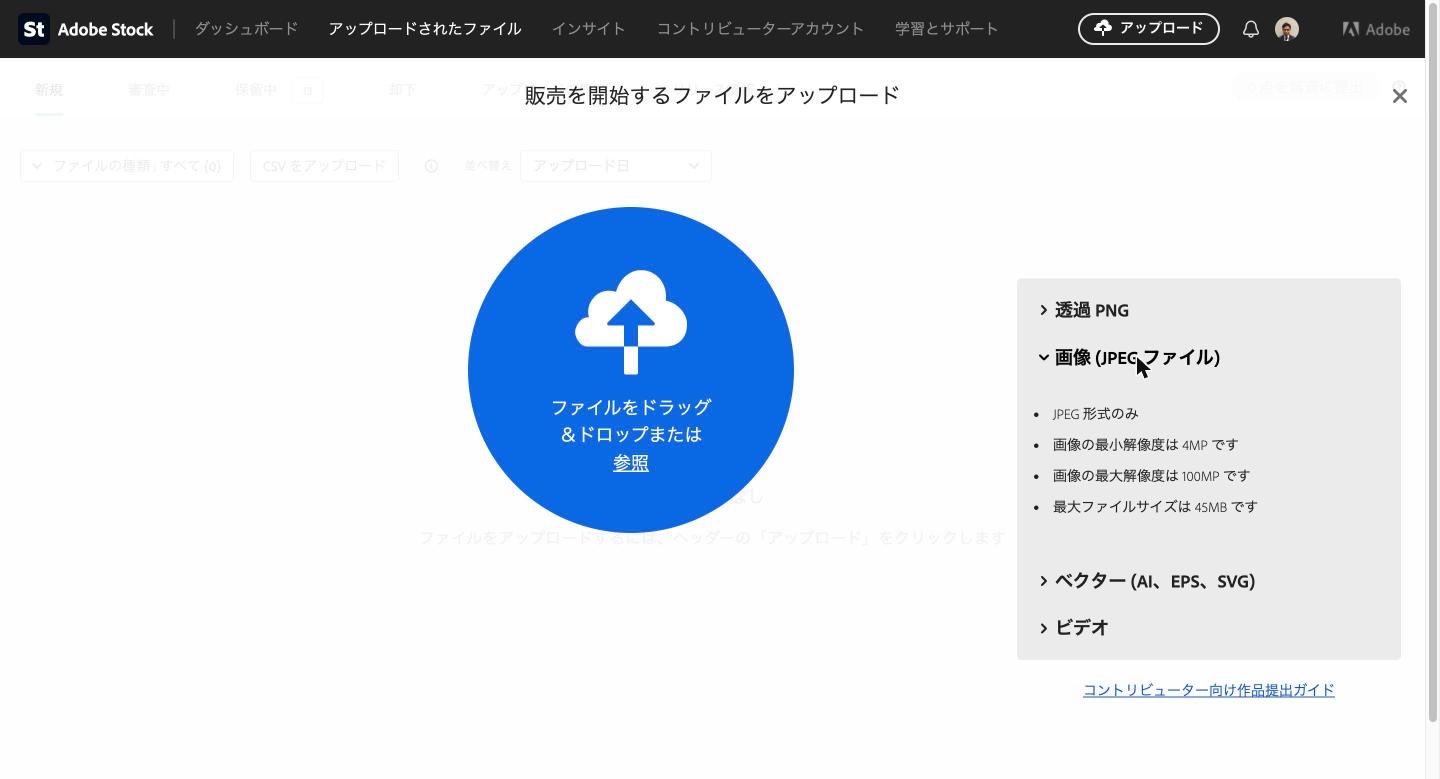Open 学習とサポート menu item
The image size is (1440, 779).
pos(947,29)
